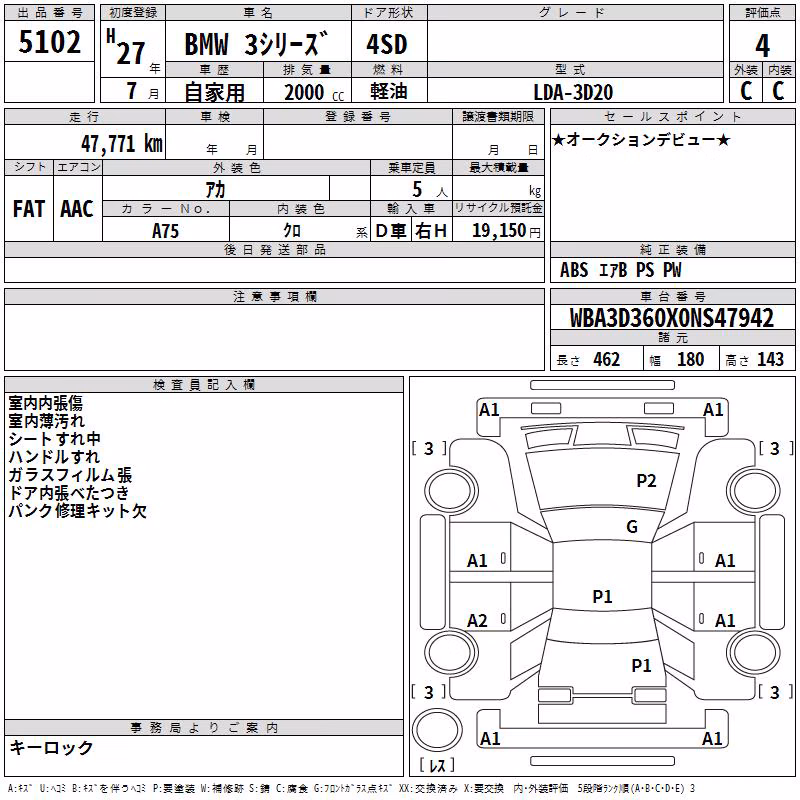800x800 pixels.
Task: Click the spare tire circle above レス
Action: 437,730
